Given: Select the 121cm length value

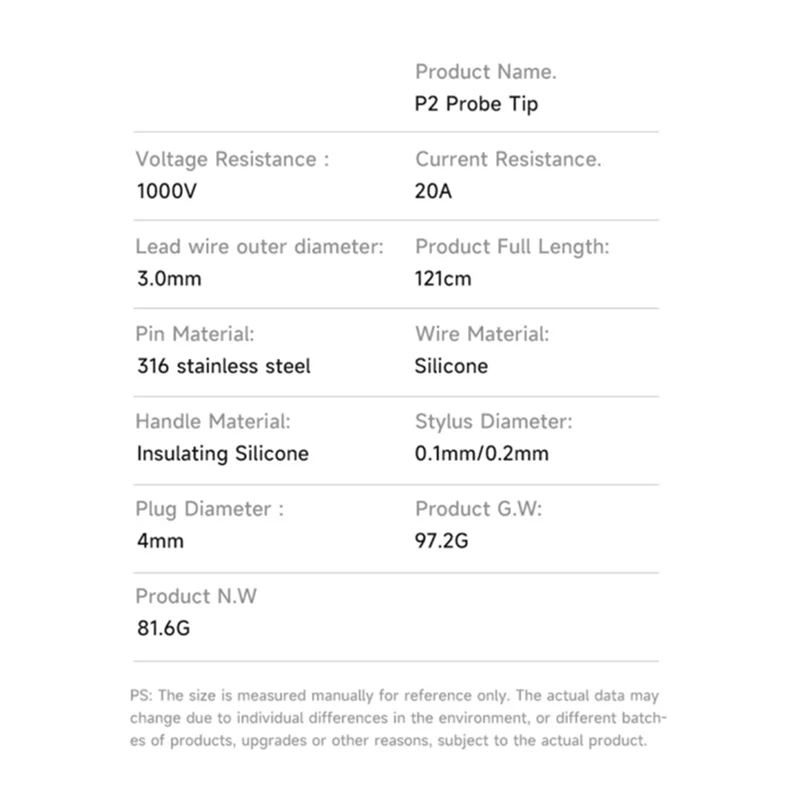Looking at the screenshot, I should click(442, 279).
